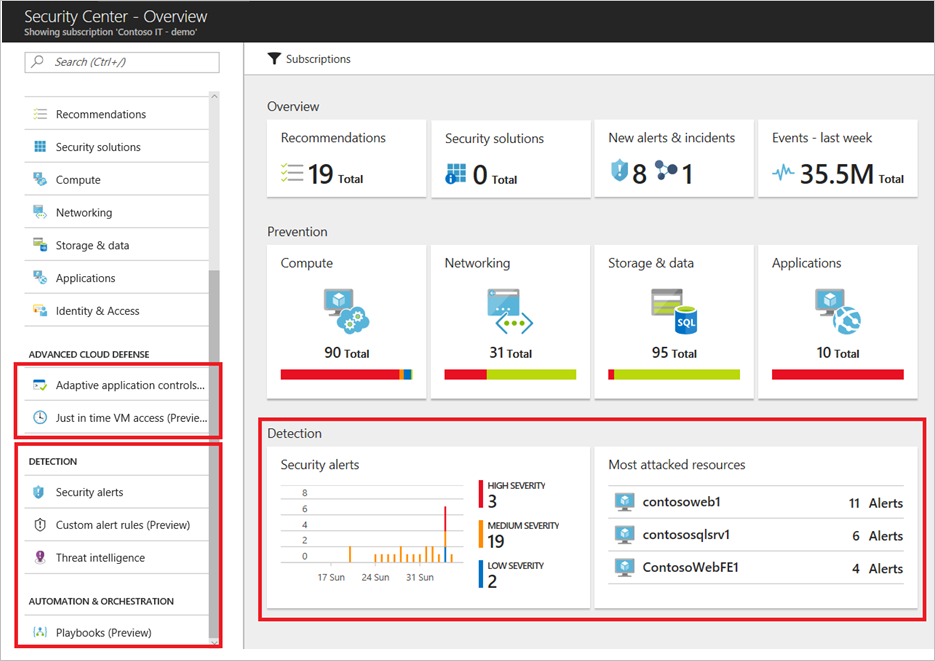Click Adaptive application controls icon
The width and height of the screenshot is (935, 661).
click(40, 385)
